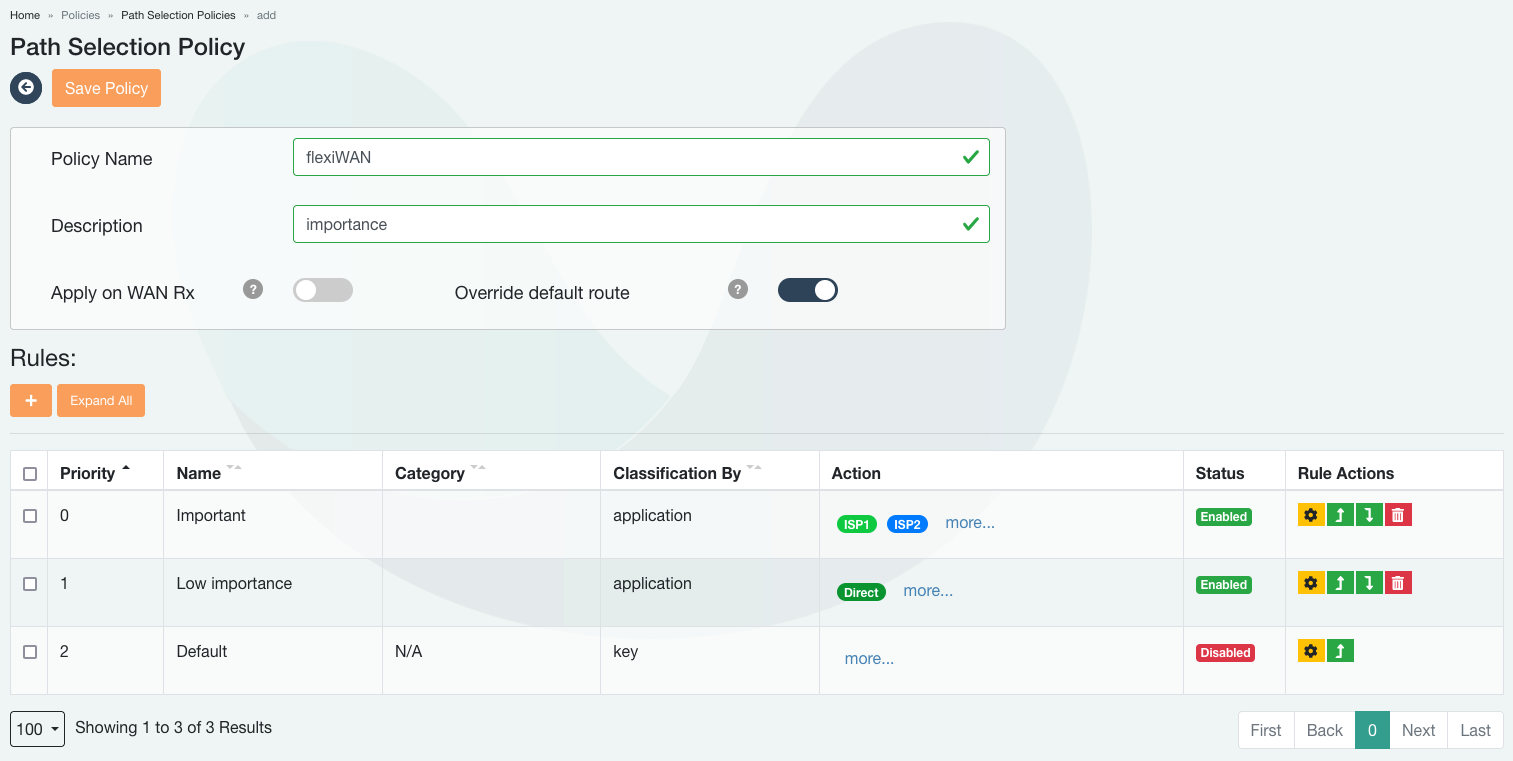Image resolution: width=1513 pixels, height=761 pixels.
Task: Check the Low importance rule checkbox
Action: 30,584
